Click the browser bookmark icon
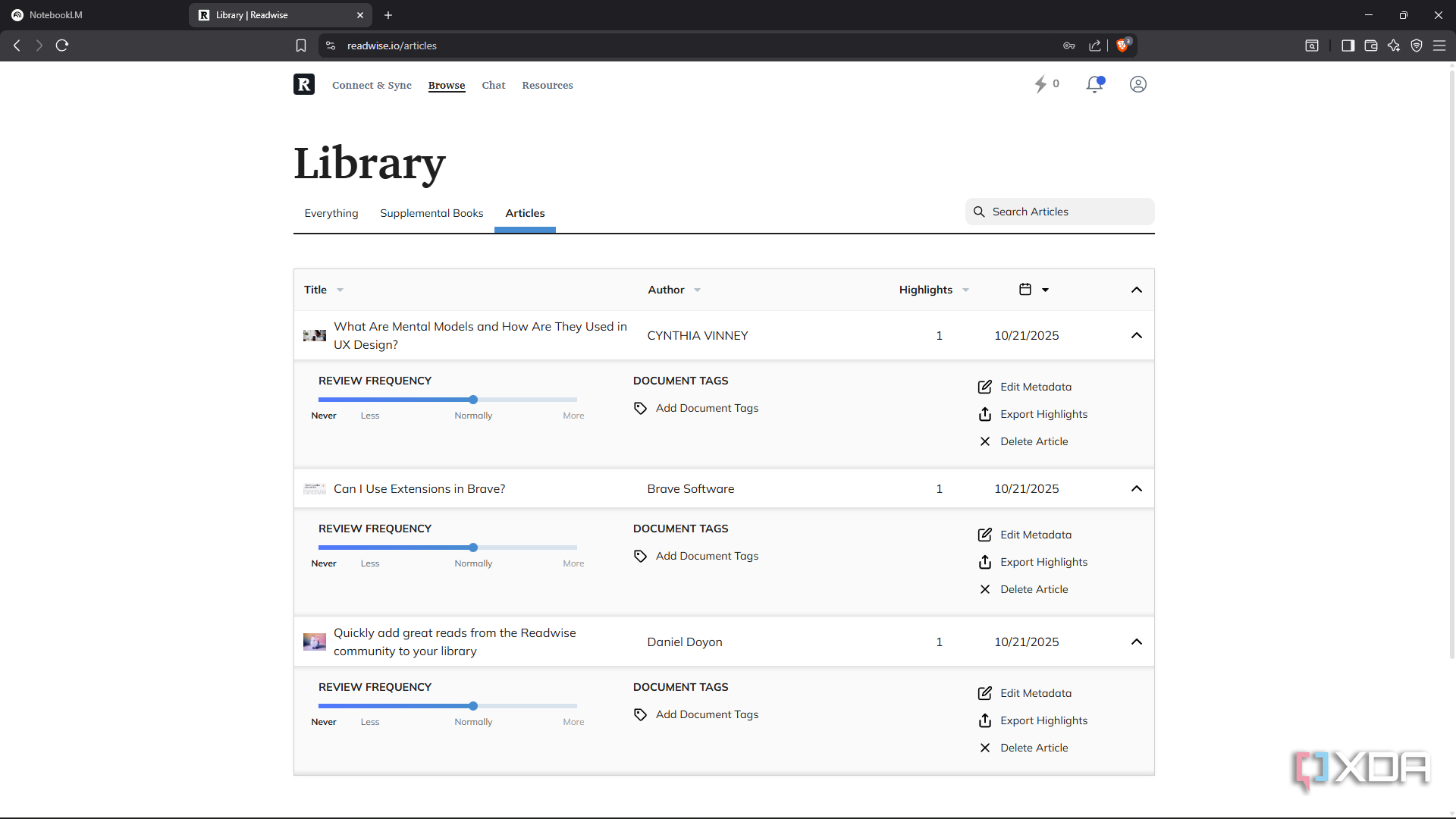Viewport: 1456px width, 819px height. click(x=301, y=45)
